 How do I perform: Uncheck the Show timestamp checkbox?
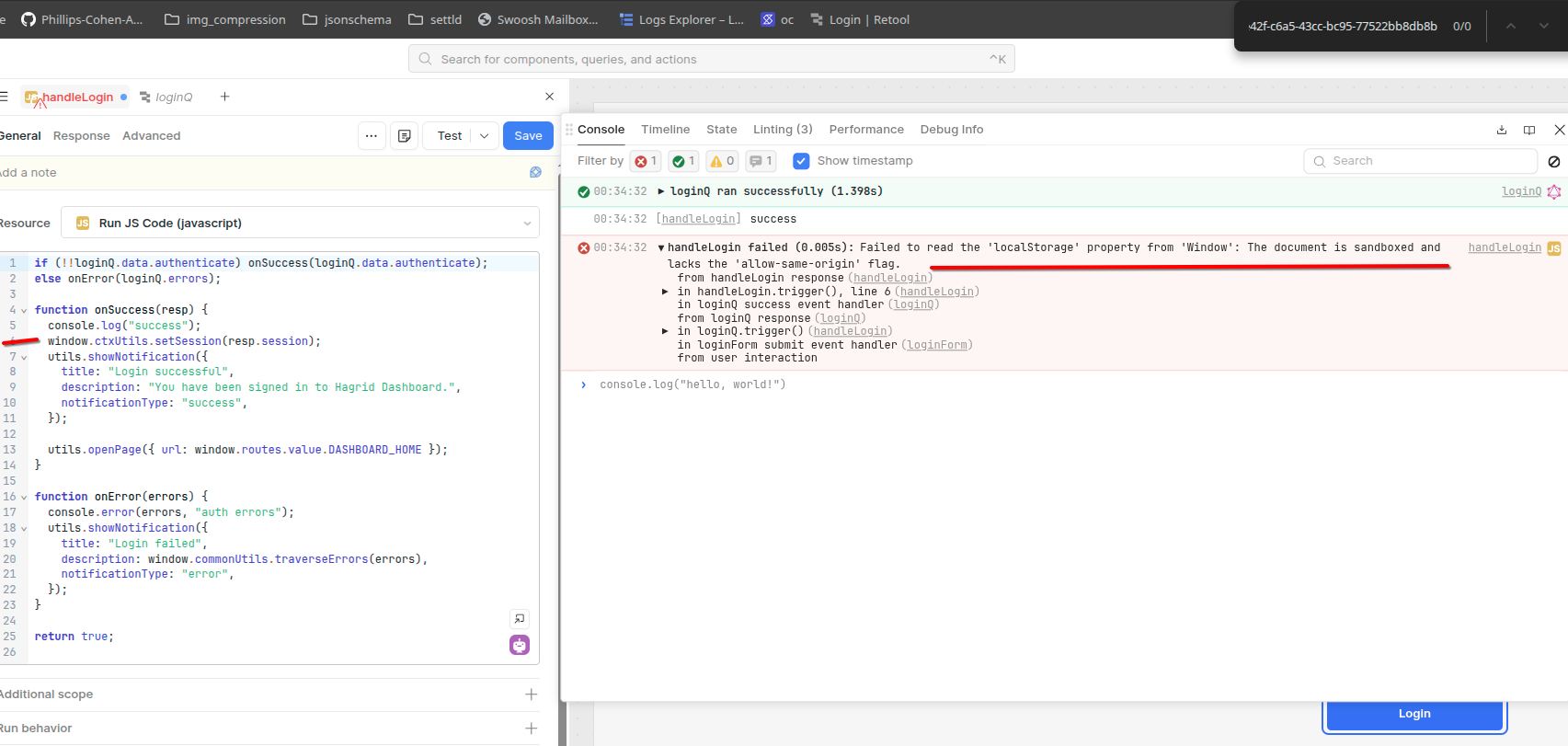801,161
